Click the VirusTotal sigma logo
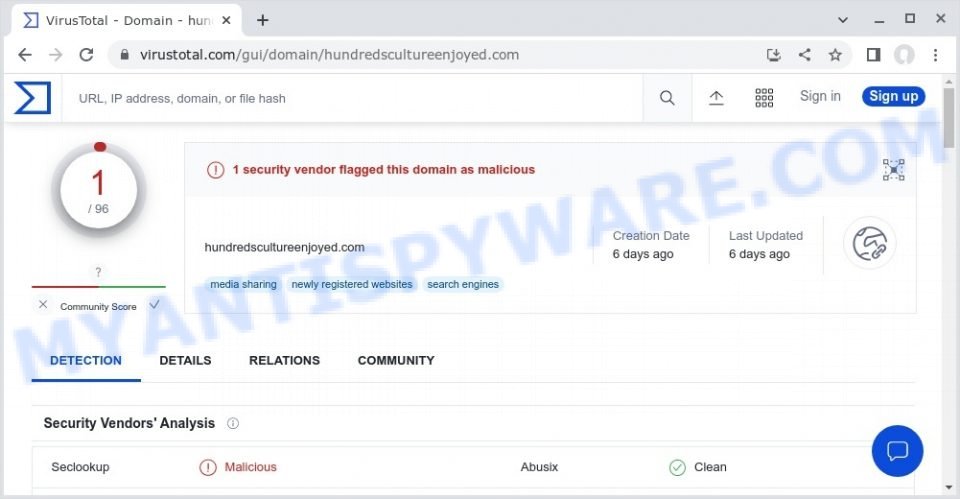Image resolution: width=960 pixels, height=499 pixels. click(x=32, y=98)
